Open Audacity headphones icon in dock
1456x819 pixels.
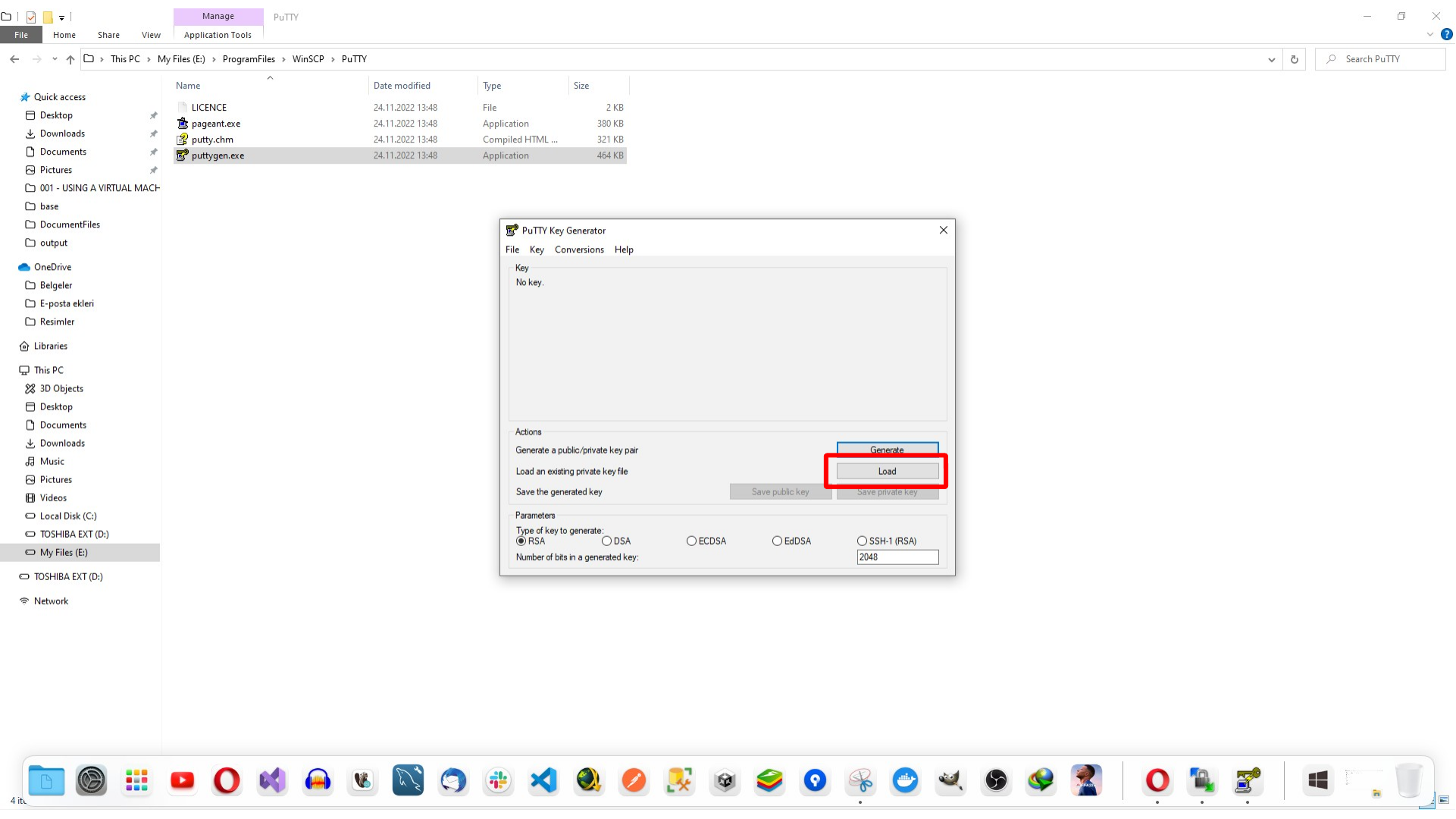pyautogui.click(x=318, y=780)
